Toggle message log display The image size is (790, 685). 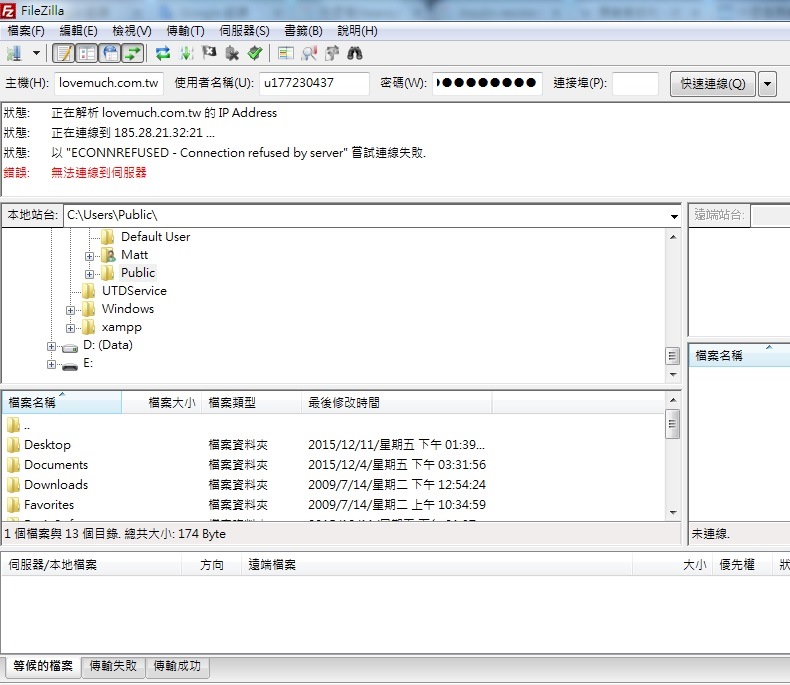(x=64, y=53)
